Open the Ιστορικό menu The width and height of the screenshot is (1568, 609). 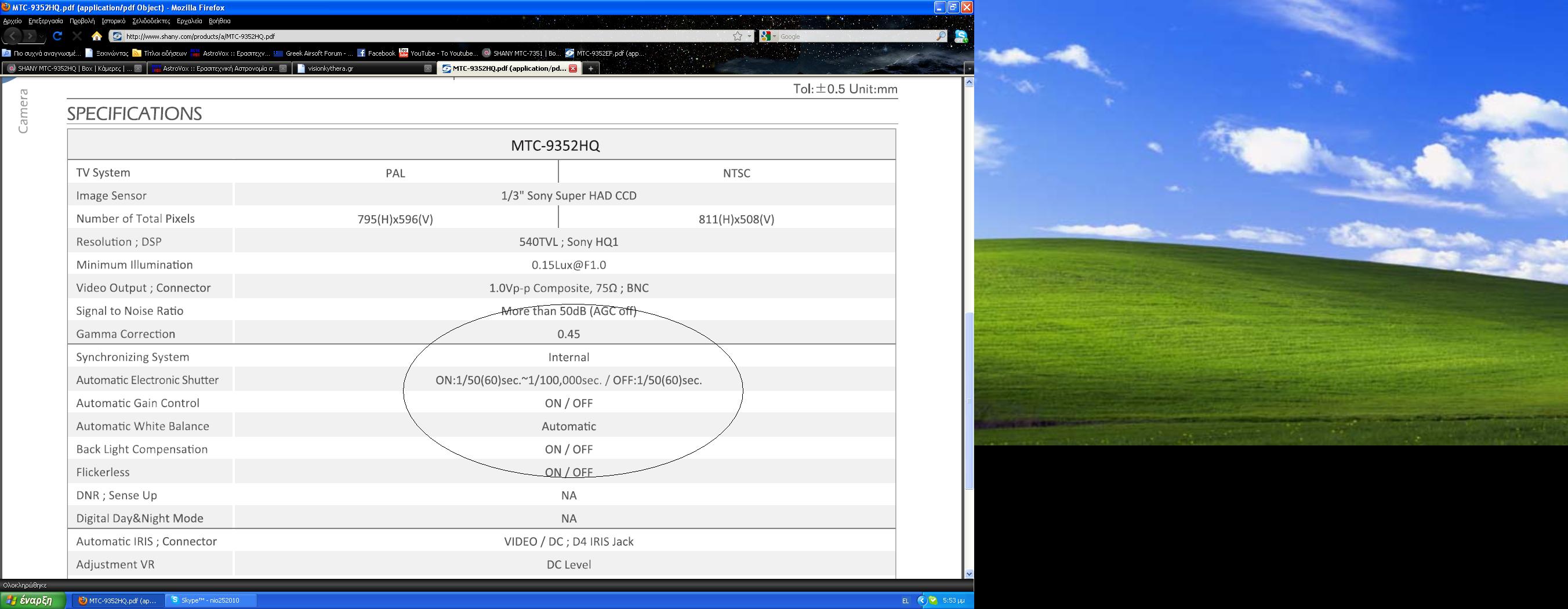tap(113, 21)
